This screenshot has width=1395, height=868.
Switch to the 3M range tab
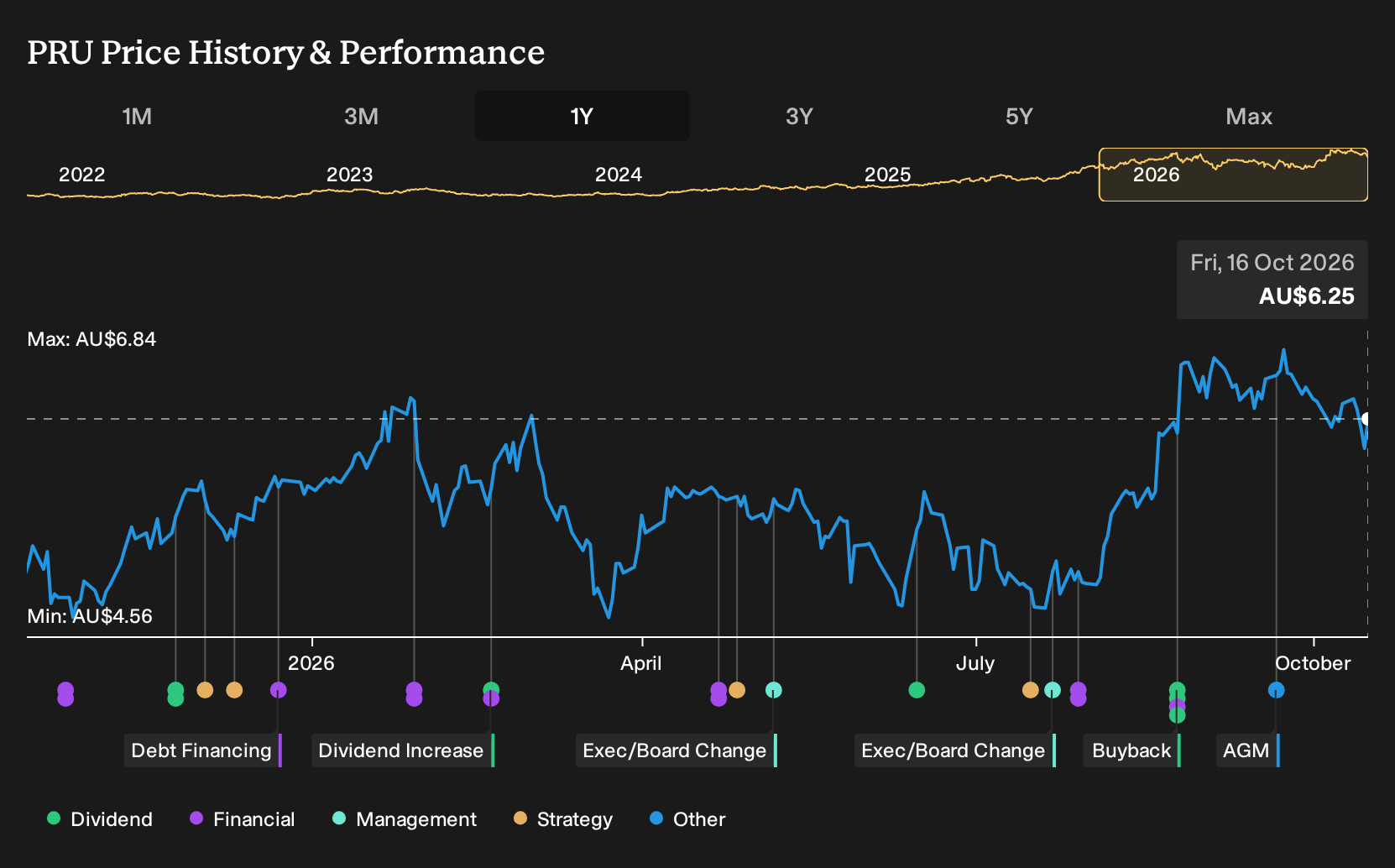coord(361,116)
